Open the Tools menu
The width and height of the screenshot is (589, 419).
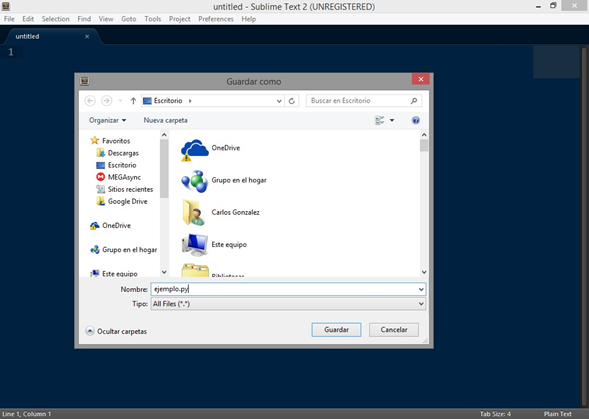(153, 19)
